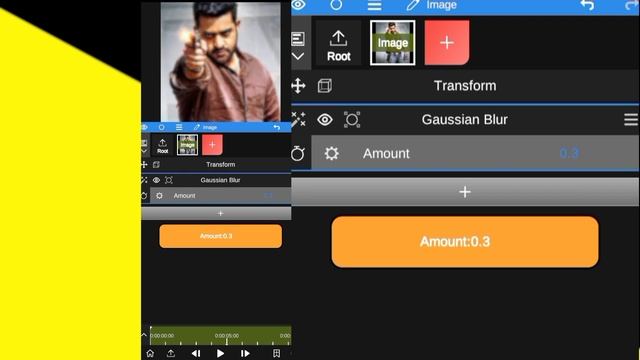This screenshot has width=640, height=360.
Task: Tap the Root button in small app panel
Action: pyautogui.click(x=162, y=145)
